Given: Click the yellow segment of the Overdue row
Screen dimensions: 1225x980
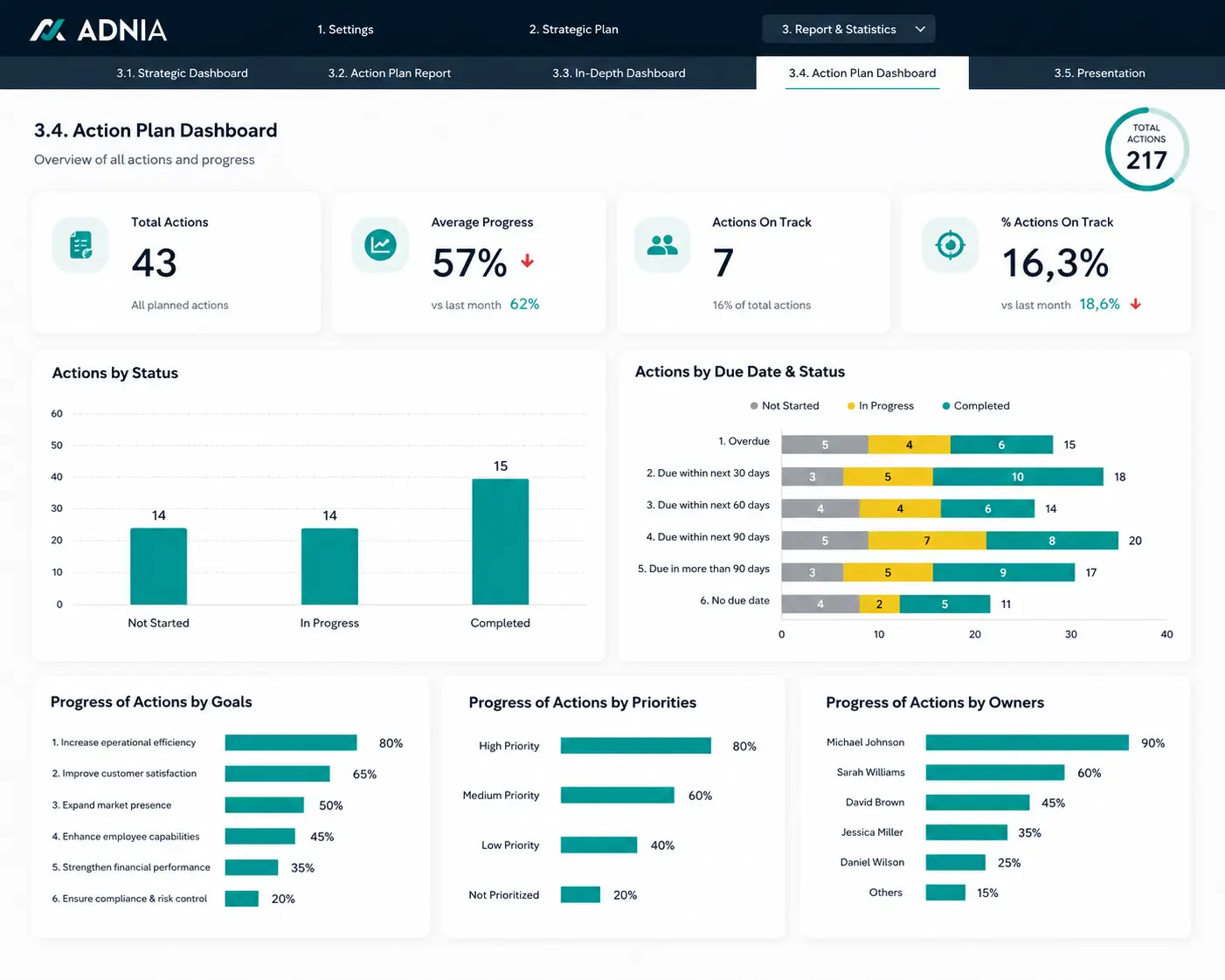Looking at the screenshot, I should pyautogui.click(x=910, y=445).
